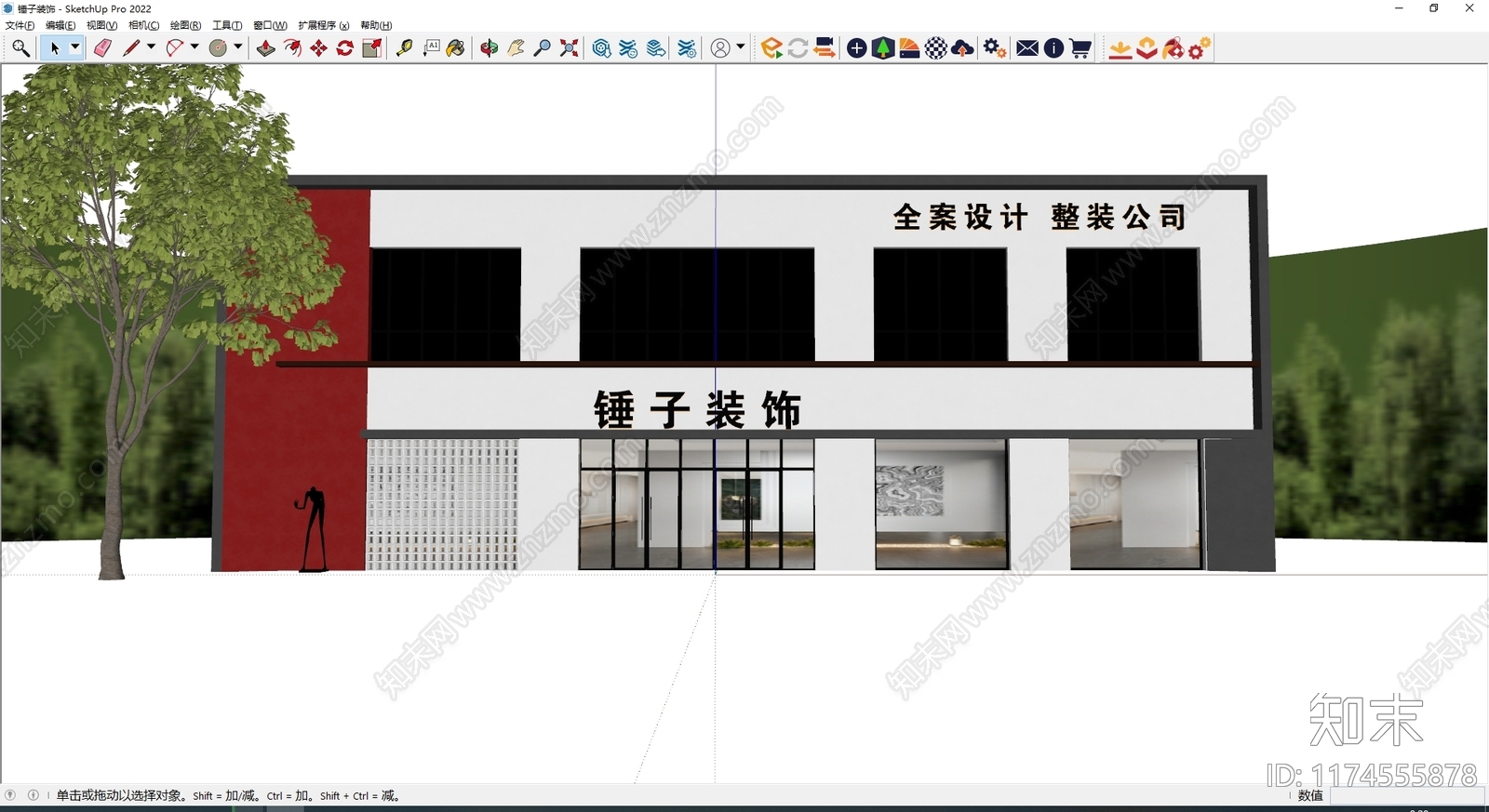Open the Shapes tool dropdown arrow
Screen dimensions: 1489x812
(x=238, y=47)
